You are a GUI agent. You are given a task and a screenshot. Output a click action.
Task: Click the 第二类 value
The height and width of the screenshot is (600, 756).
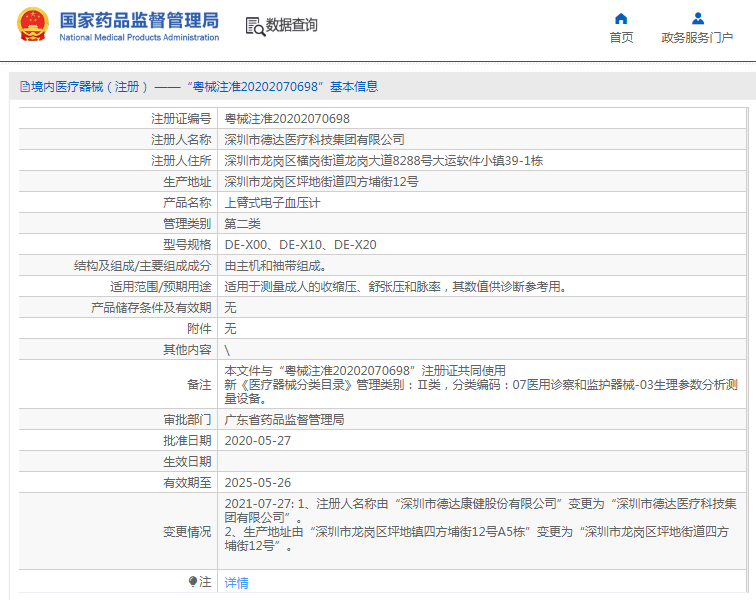click(243, 224)
